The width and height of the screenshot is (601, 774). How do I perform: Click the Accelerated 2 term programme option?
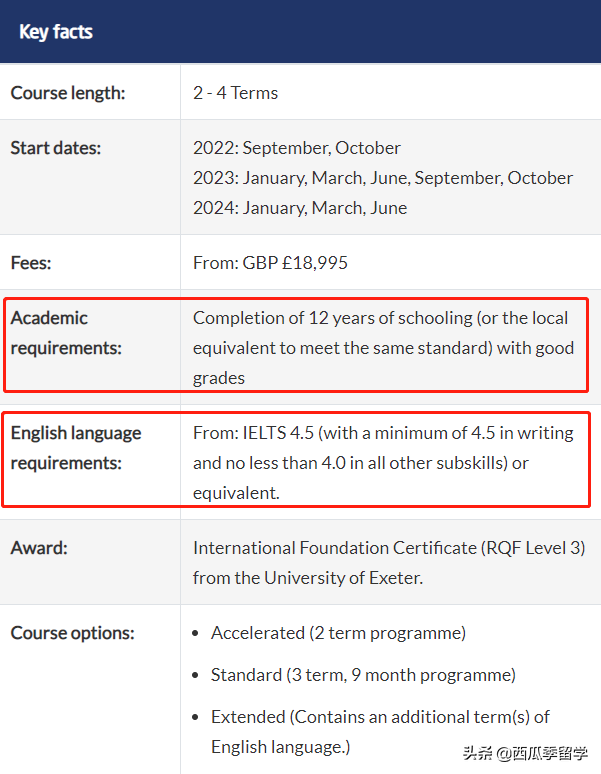click(338, 633)
